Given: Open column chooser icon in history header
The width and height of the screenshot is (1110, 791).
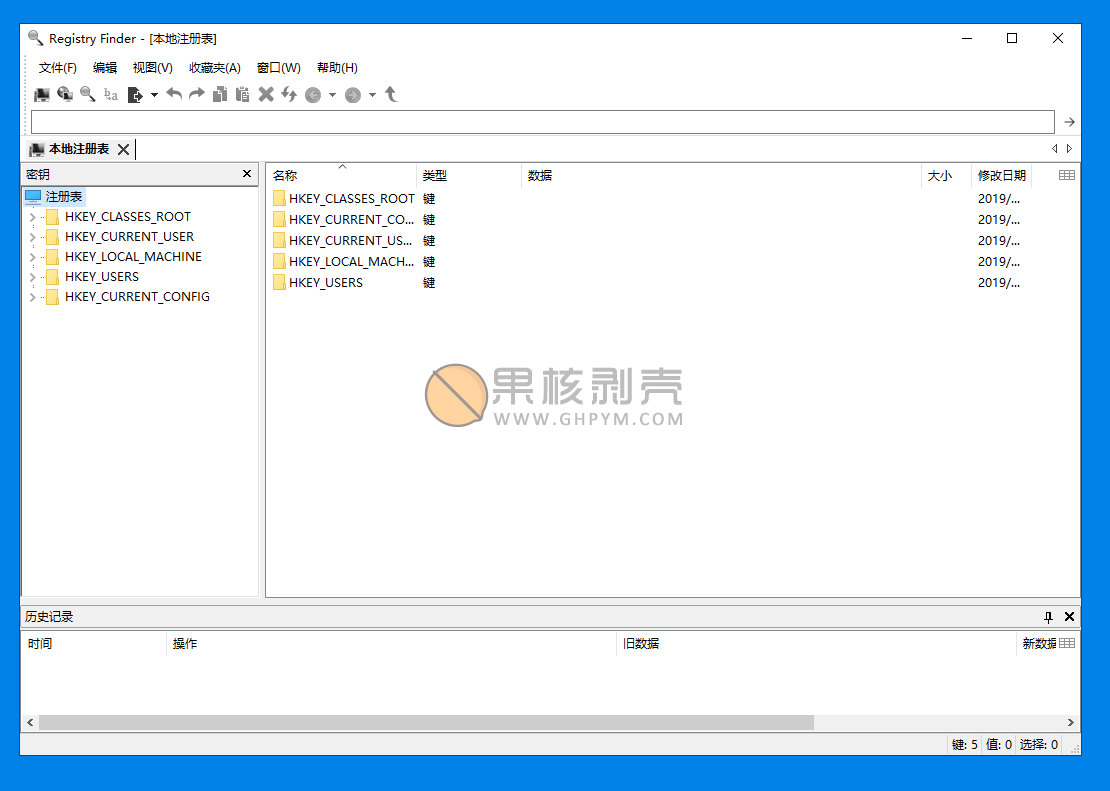Looking at the screenshot, I should 1067,643.
